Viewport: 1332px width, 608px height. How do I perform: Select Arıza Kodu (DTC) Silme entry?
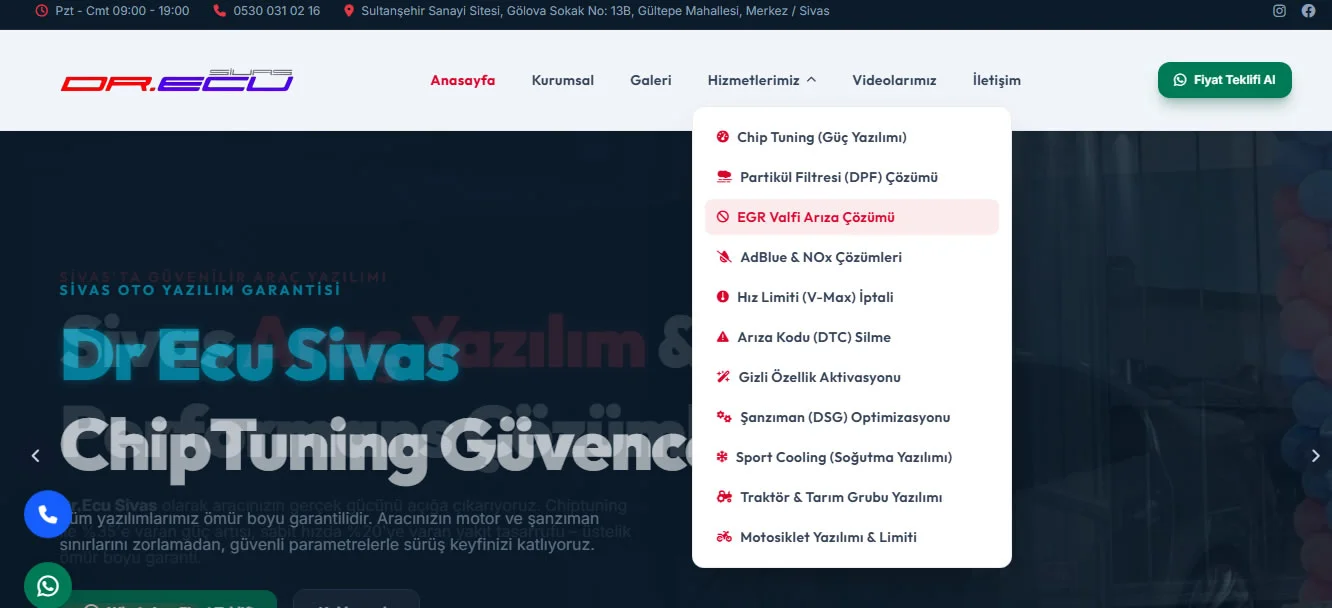click(x=852, y=337)
